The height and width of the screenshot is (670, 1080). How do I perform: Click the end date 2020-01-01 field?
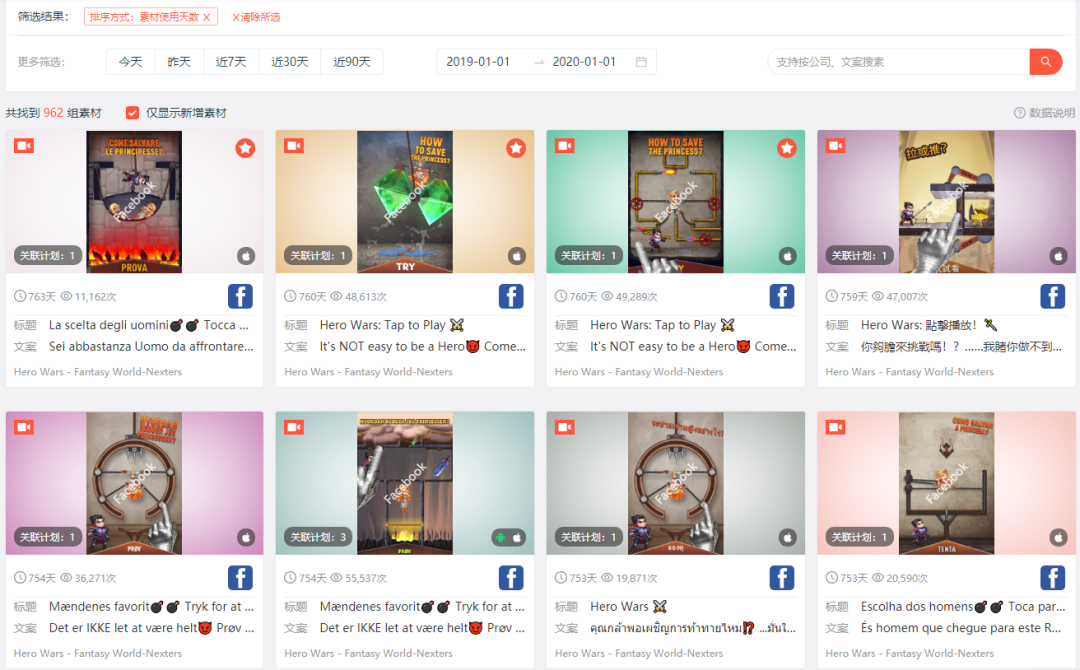tap(584, 62)
